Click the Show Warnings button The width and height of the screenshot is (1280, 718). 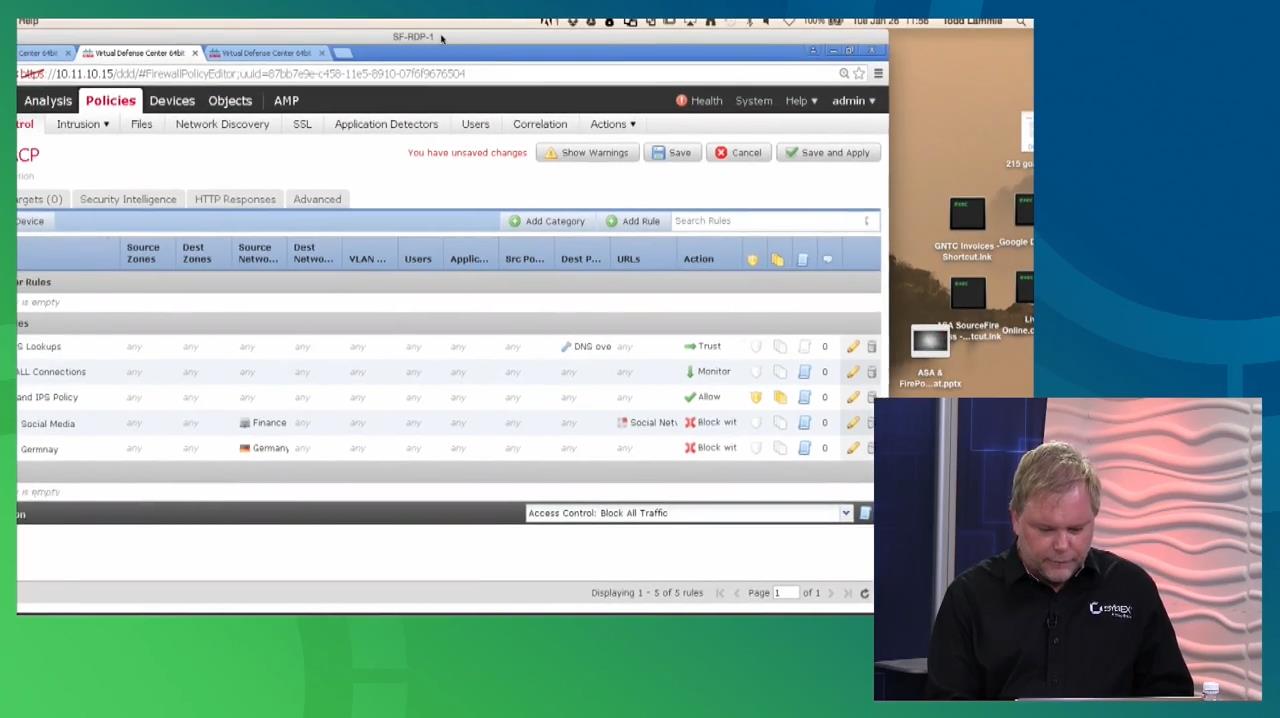[x=587, y=153]
